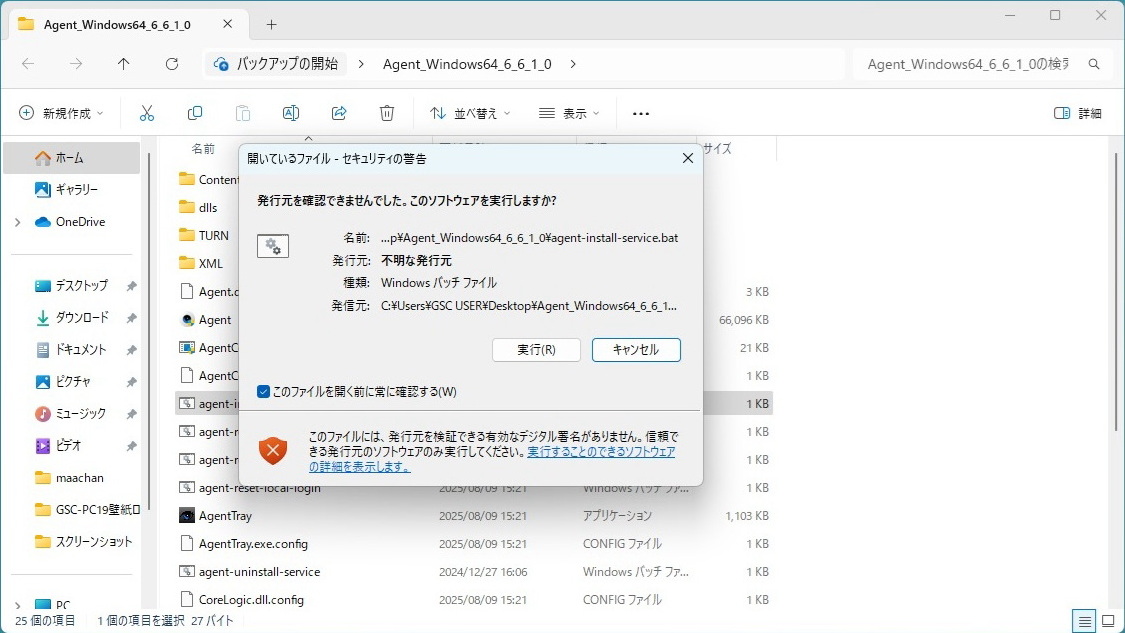Click the キャンセル button
The width and height of the screenshot is (1125, 633).
(636, 350)
